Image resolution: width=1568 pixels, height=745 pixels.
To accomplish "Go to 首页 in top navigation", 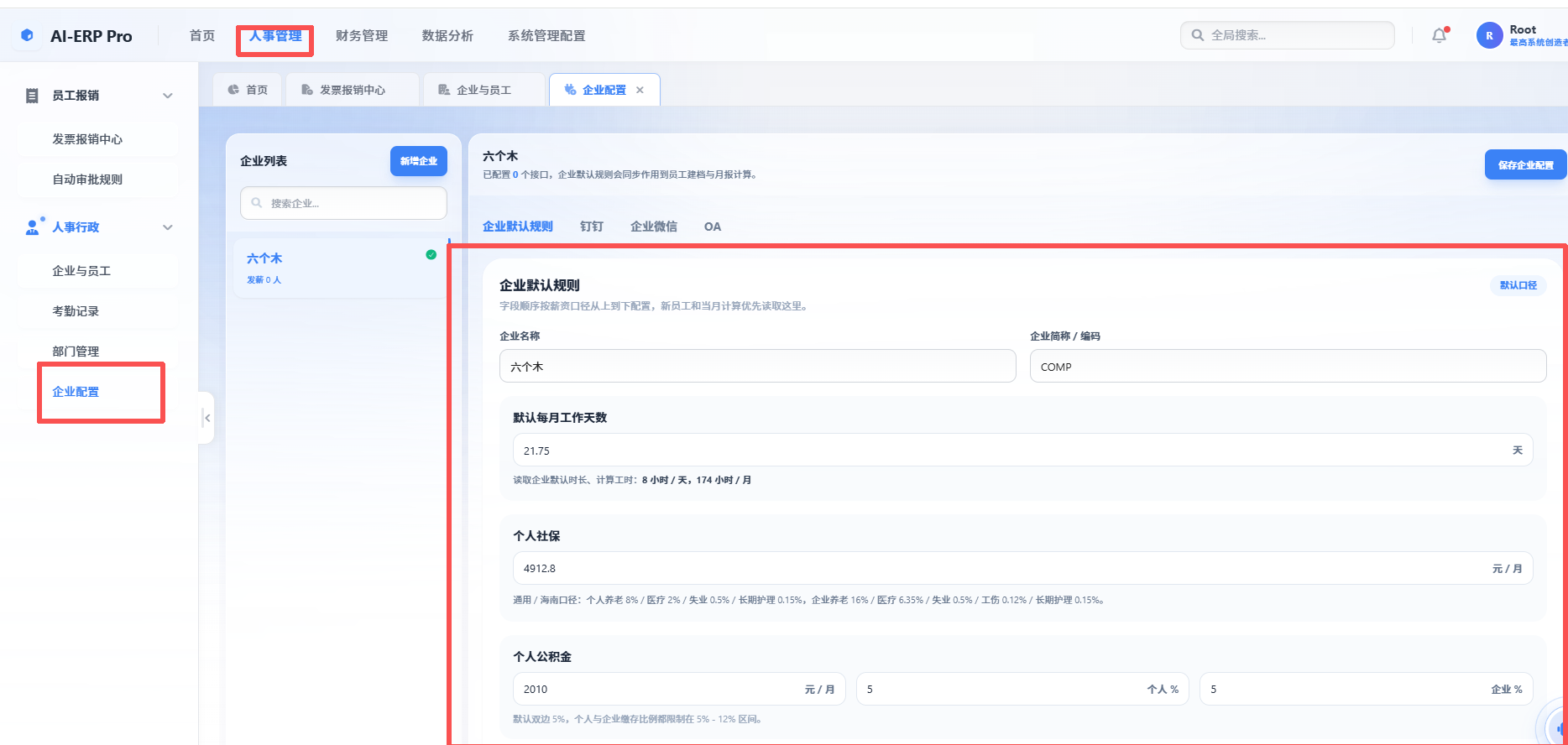I will coord(202,35).
